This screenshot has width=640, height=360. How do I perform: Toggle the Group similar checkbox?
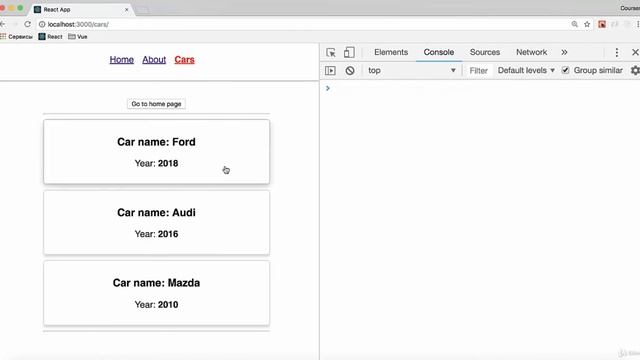[x=565, y=70]
